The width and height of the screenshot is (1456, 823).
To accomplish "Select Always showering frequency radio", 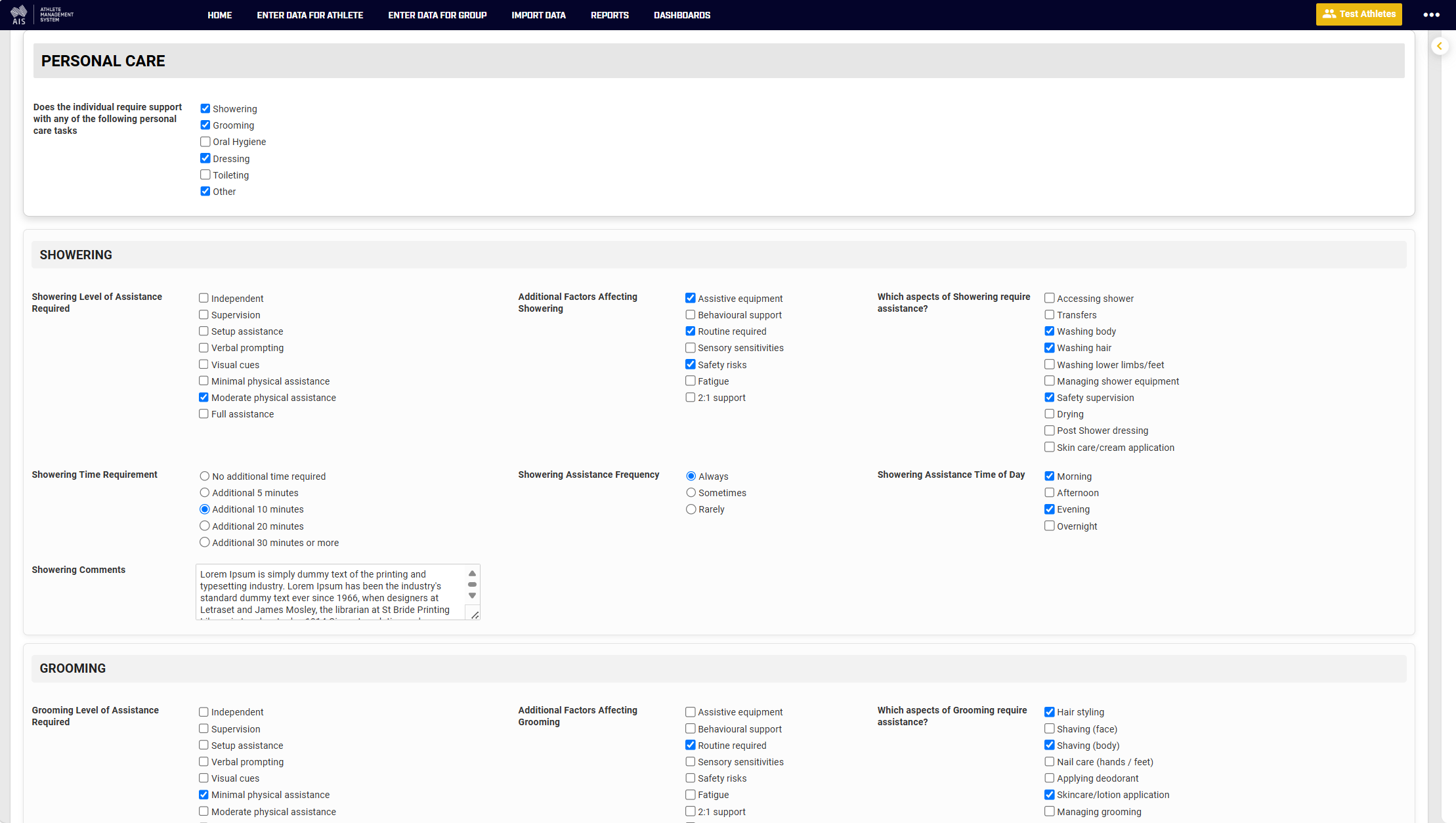I will (x=691, y=476).
